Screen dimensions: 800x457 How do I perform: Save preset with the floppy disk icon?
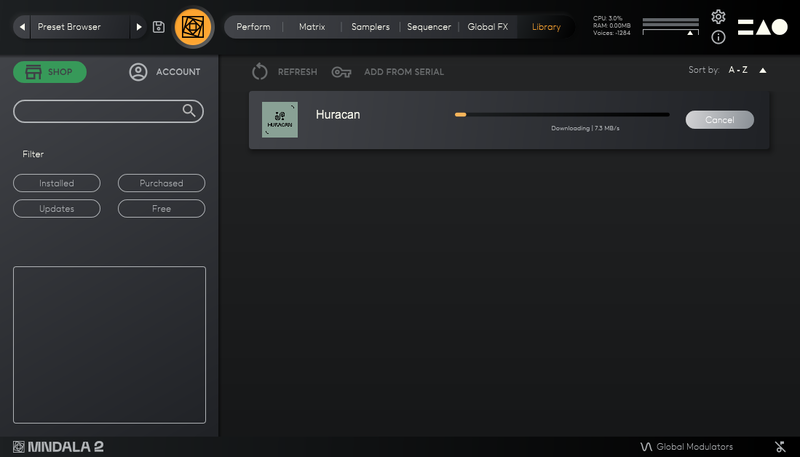coord(159,27)
